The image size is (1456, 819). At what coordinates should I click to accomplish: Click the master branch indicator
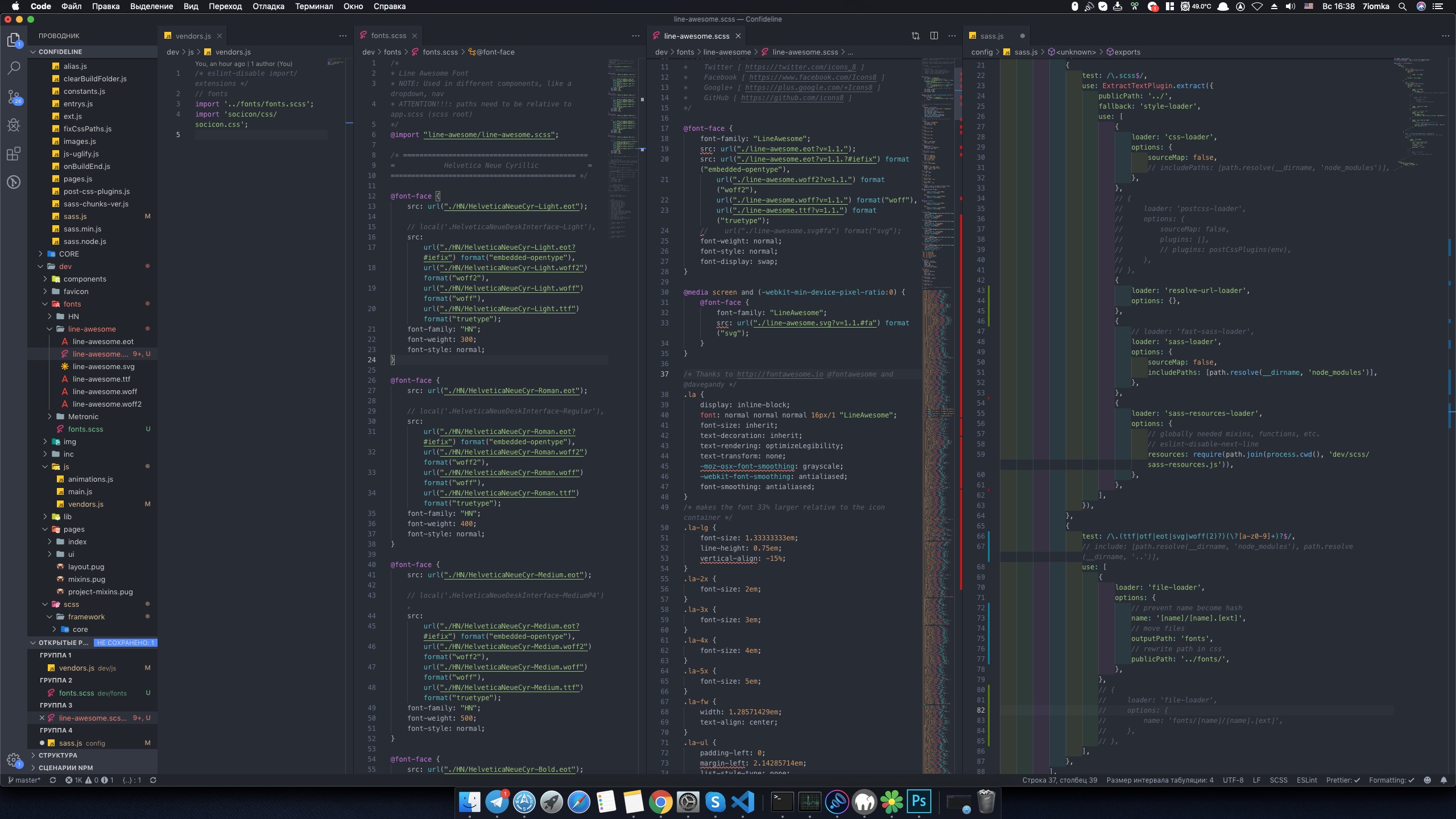tap(24, 780)
